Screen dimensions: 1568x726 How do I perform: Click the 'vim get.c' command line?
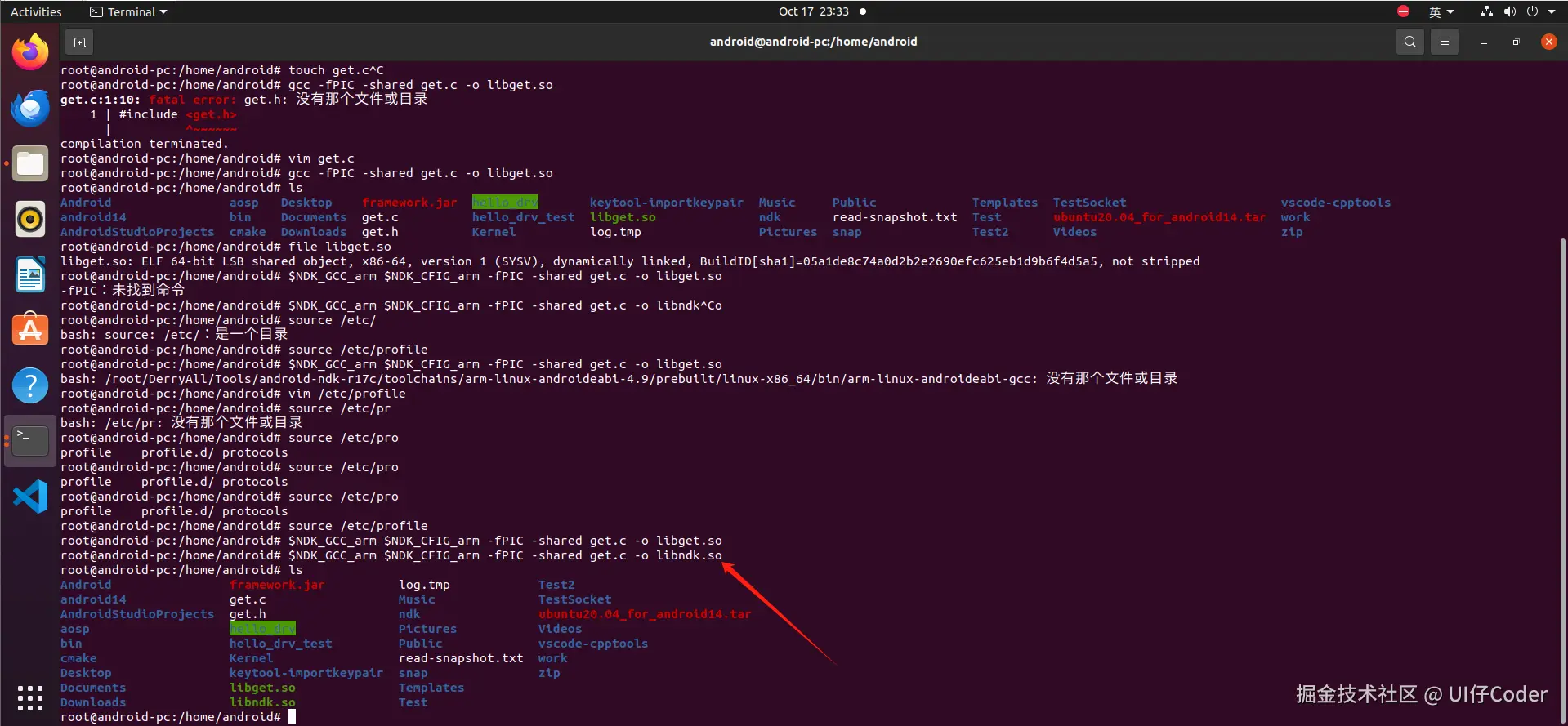coord(208,158)
